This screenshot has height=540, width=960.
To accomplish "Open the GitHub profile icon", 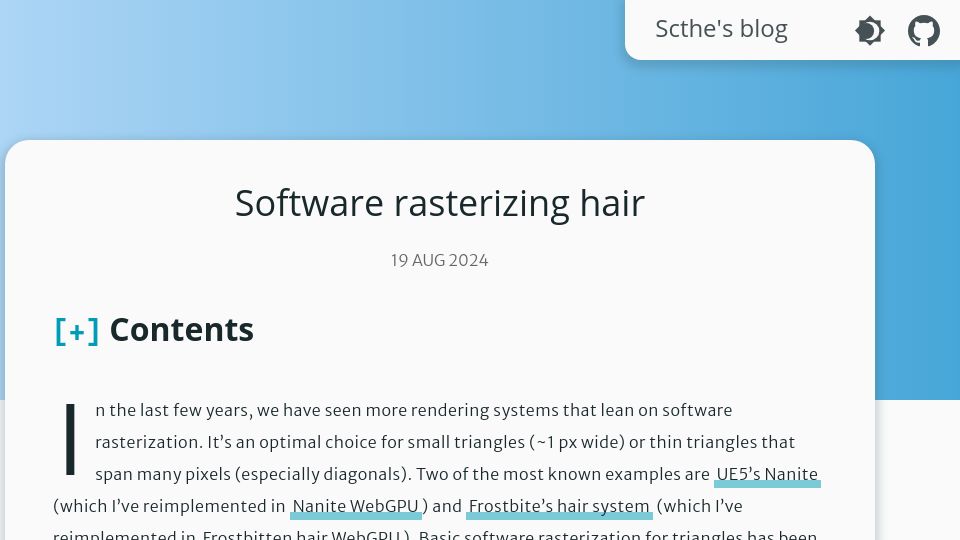I will tap(923, 31).
